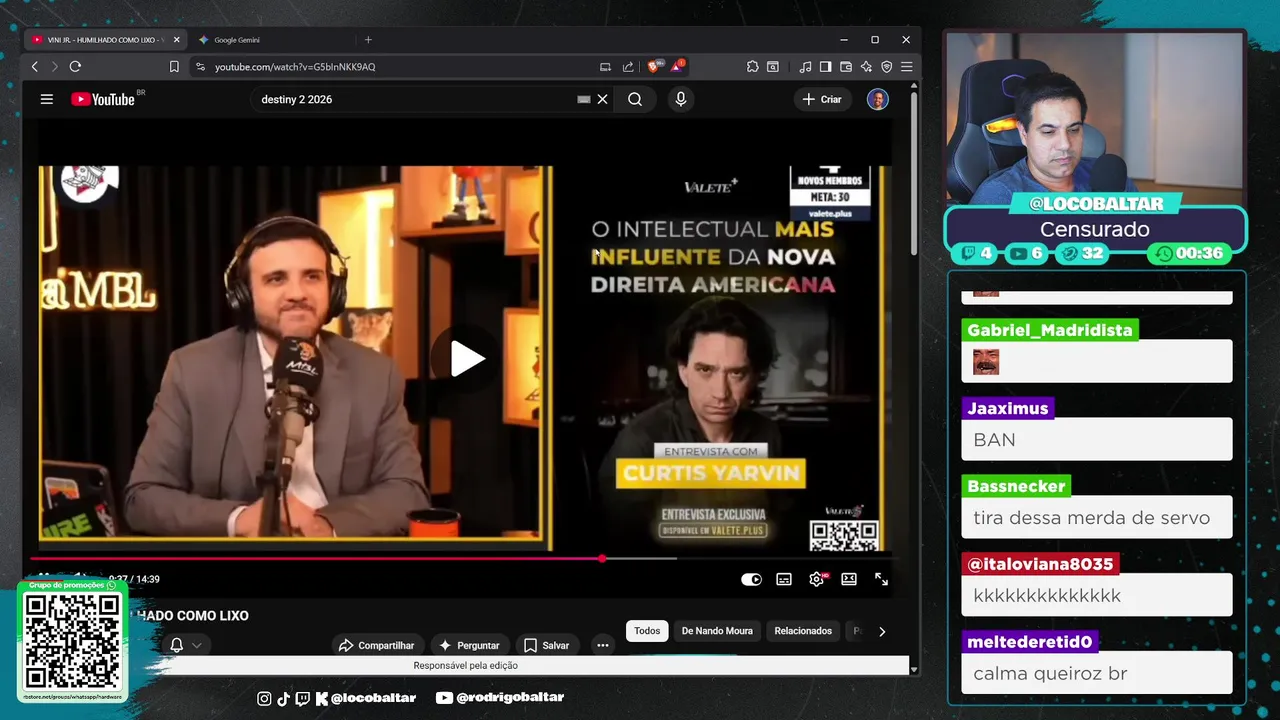Viewport: 1280px width, 720px height.
Task: Click the username Jaaximus in chat
Action: tap(1008, 408)
